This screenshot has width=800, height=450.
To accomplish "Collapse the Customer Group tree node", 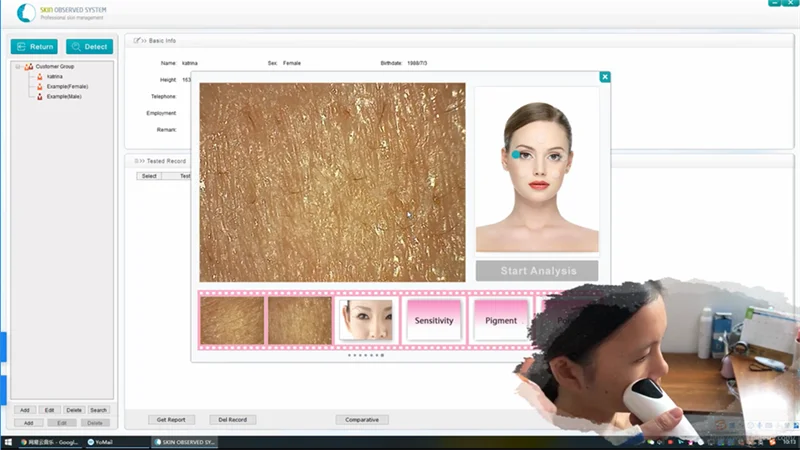I will click(18, 66).
